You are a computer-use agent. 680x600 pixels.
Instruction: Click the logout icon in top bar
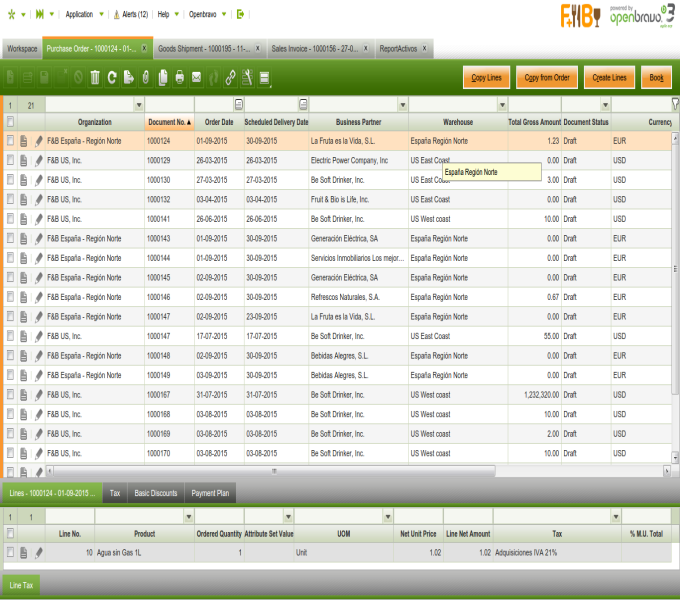[x=241, y=15]
